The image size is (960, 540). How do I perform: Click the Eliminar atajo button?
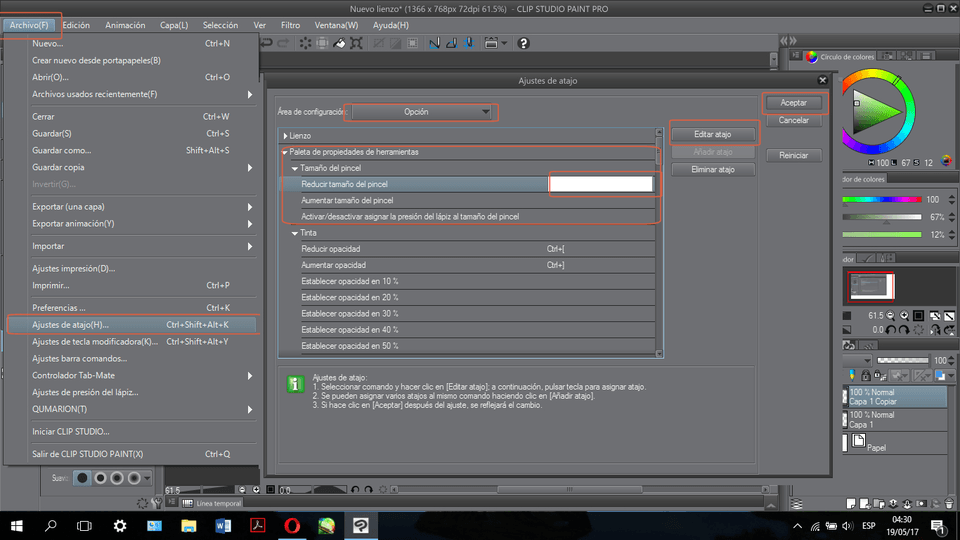tap(713, 170)
